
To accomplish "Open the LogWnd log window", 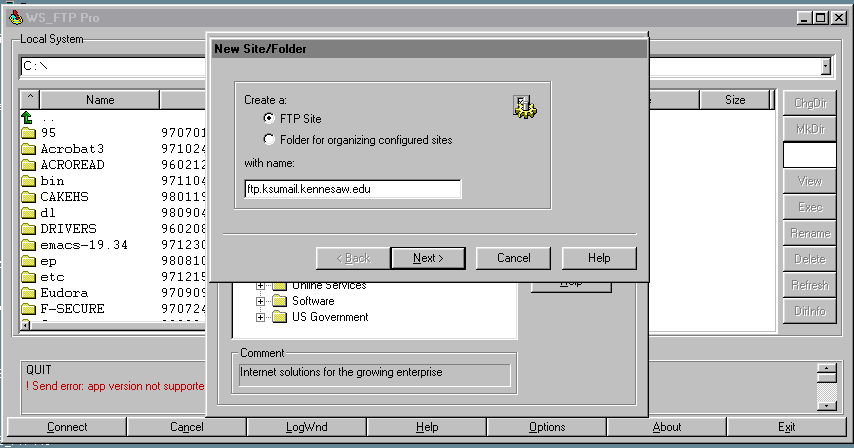I will tap(307, 427).
